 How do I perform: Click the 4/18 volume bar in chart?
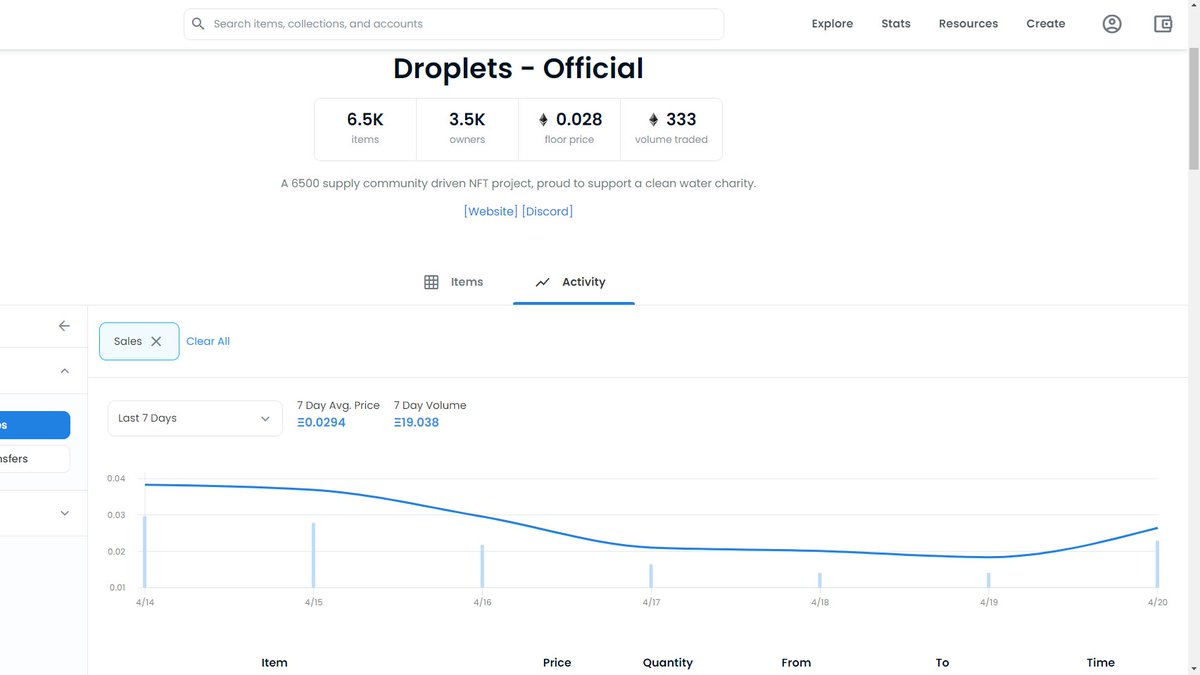tap(820, 580)
